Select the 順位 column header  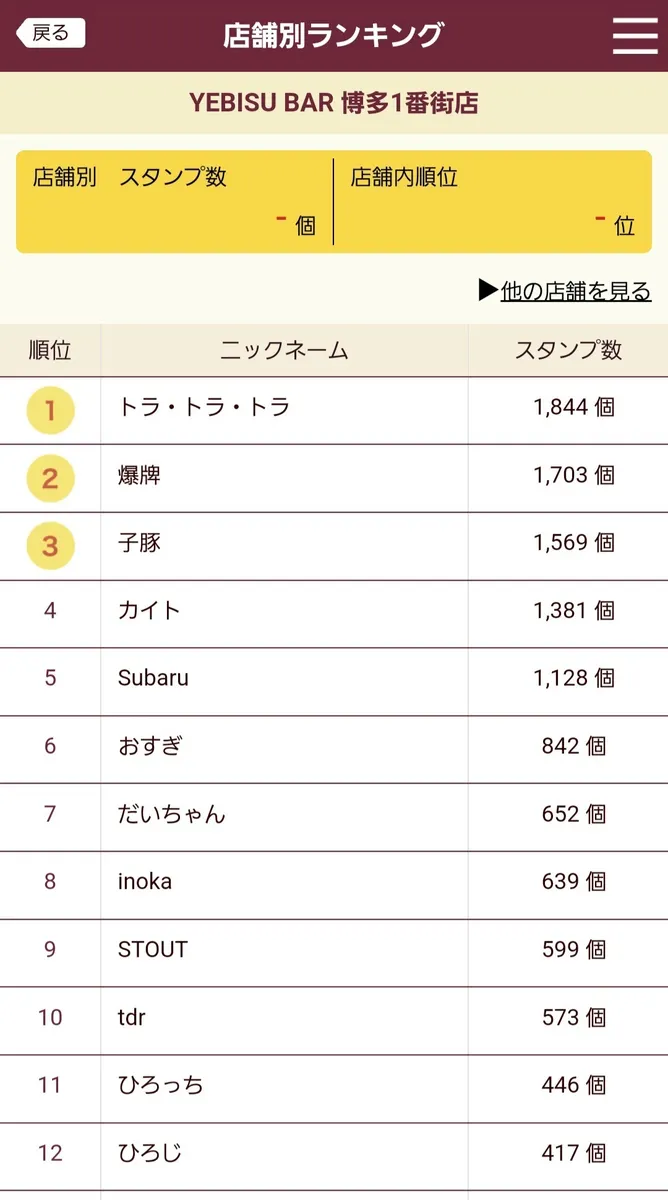pos(50,350)
